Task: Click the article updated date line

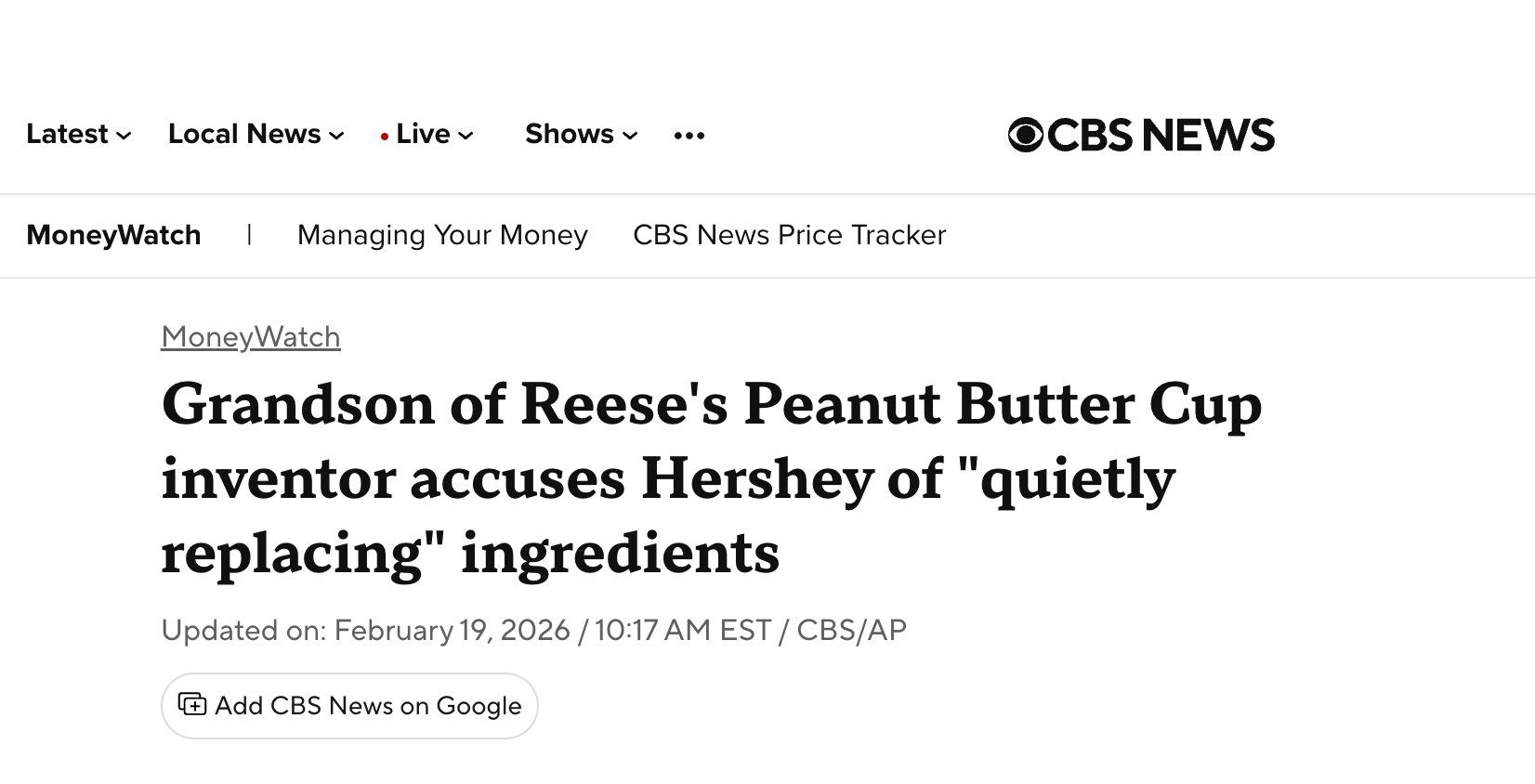Action: pos(533,630)
